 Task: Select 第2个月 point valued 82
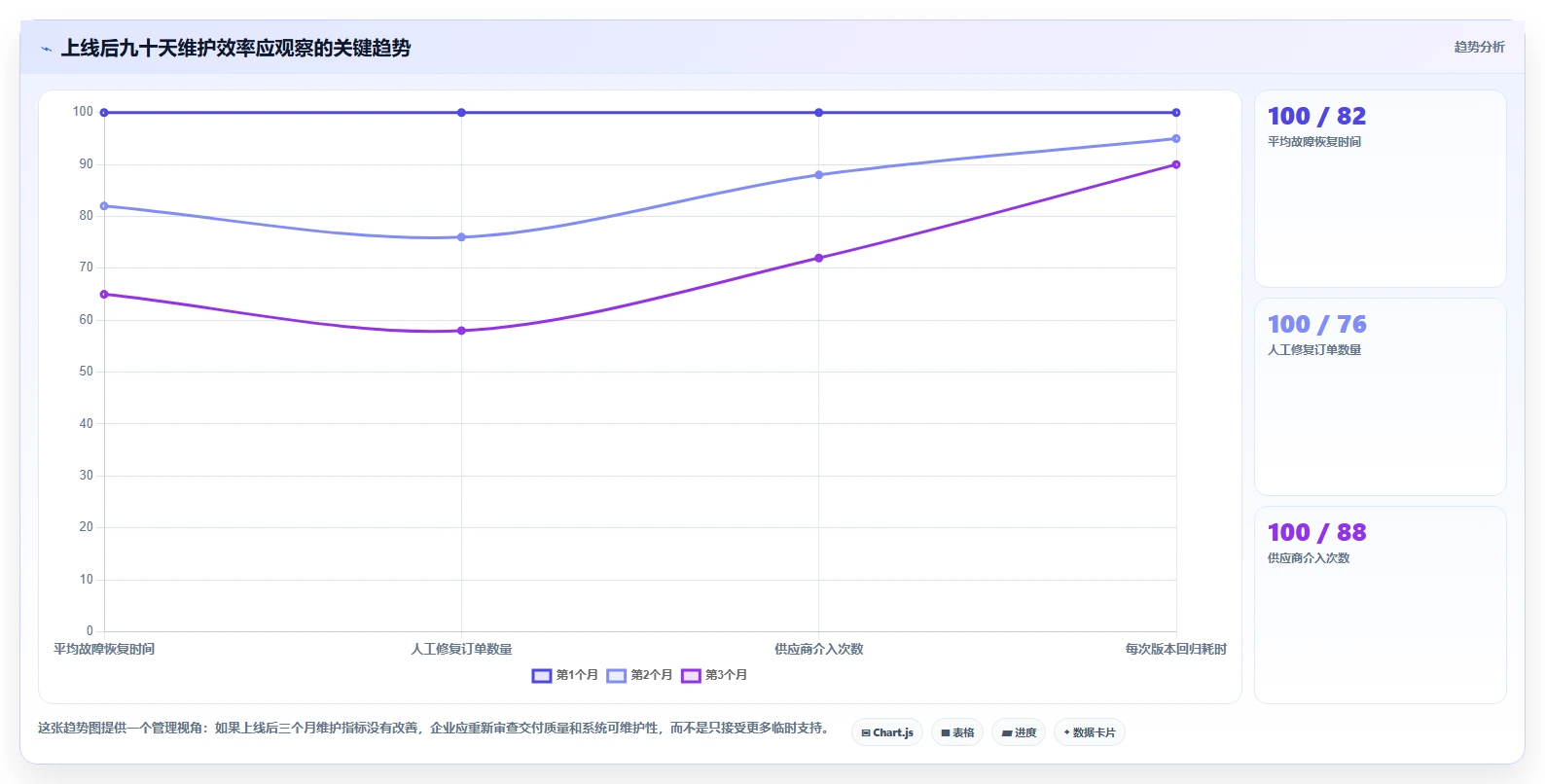pos(104,206)
